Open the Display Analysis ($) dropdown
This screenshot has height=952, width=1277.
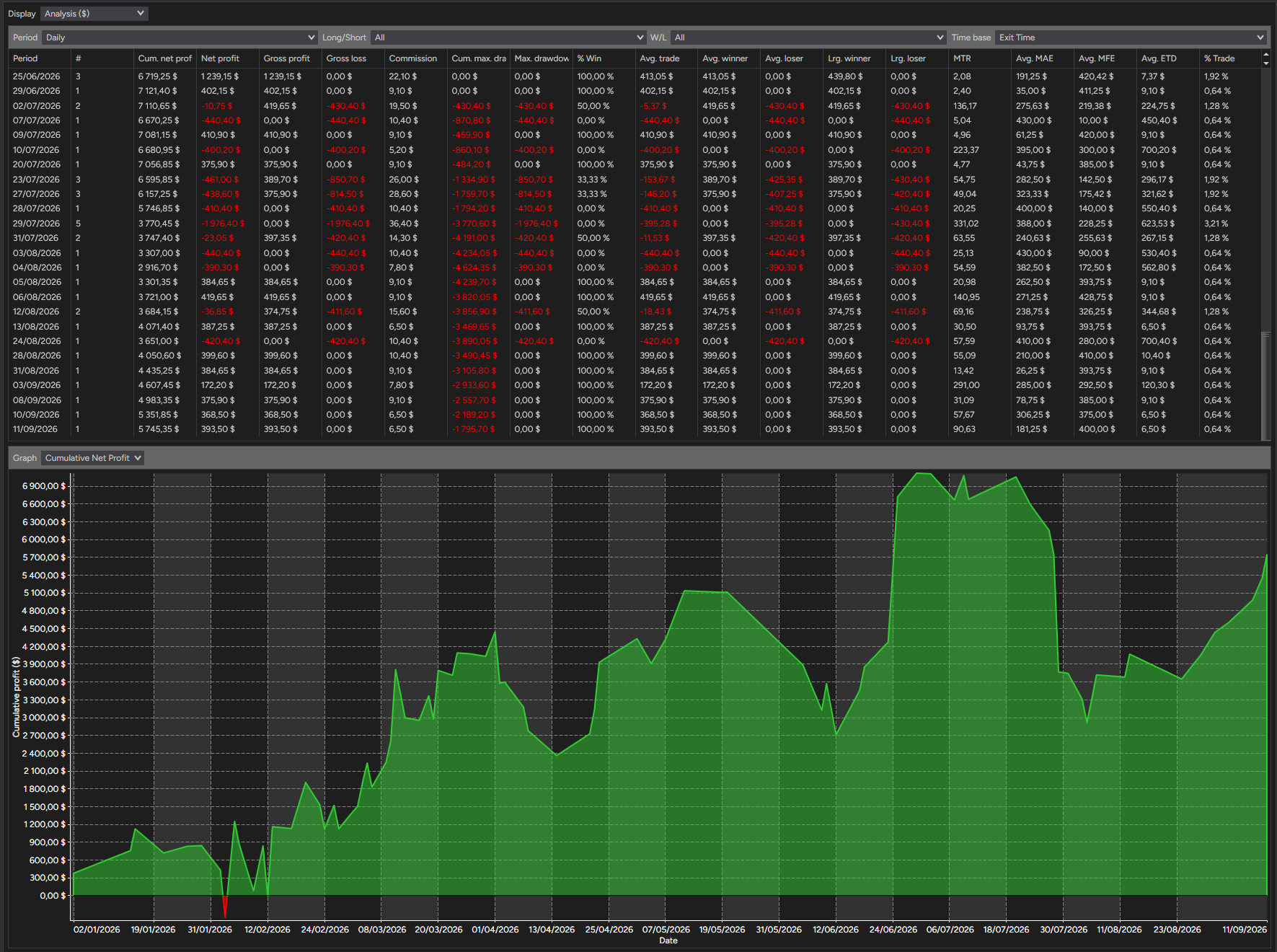click(x=94, y=13)
